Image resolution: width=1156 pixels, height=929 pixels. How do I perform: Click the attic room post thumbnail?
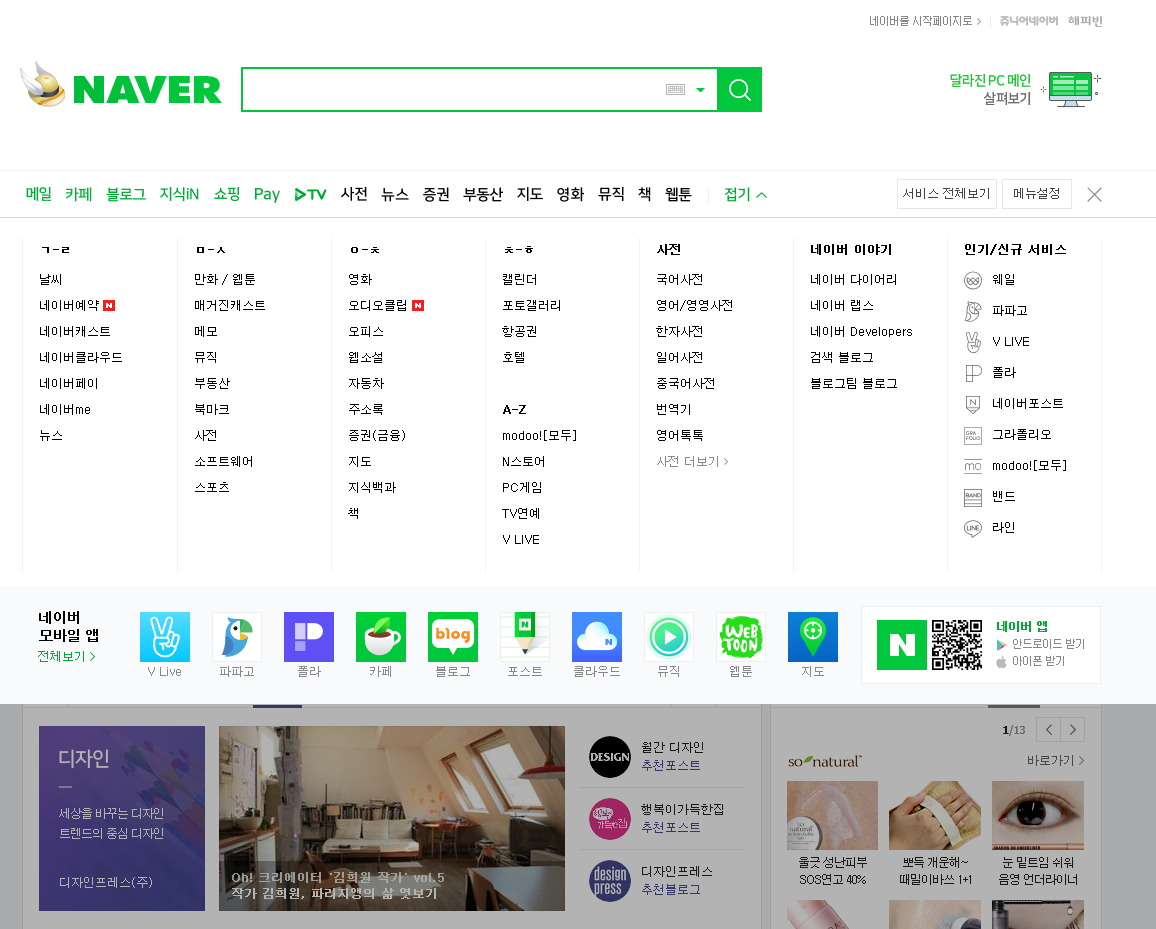pos(392,818)
